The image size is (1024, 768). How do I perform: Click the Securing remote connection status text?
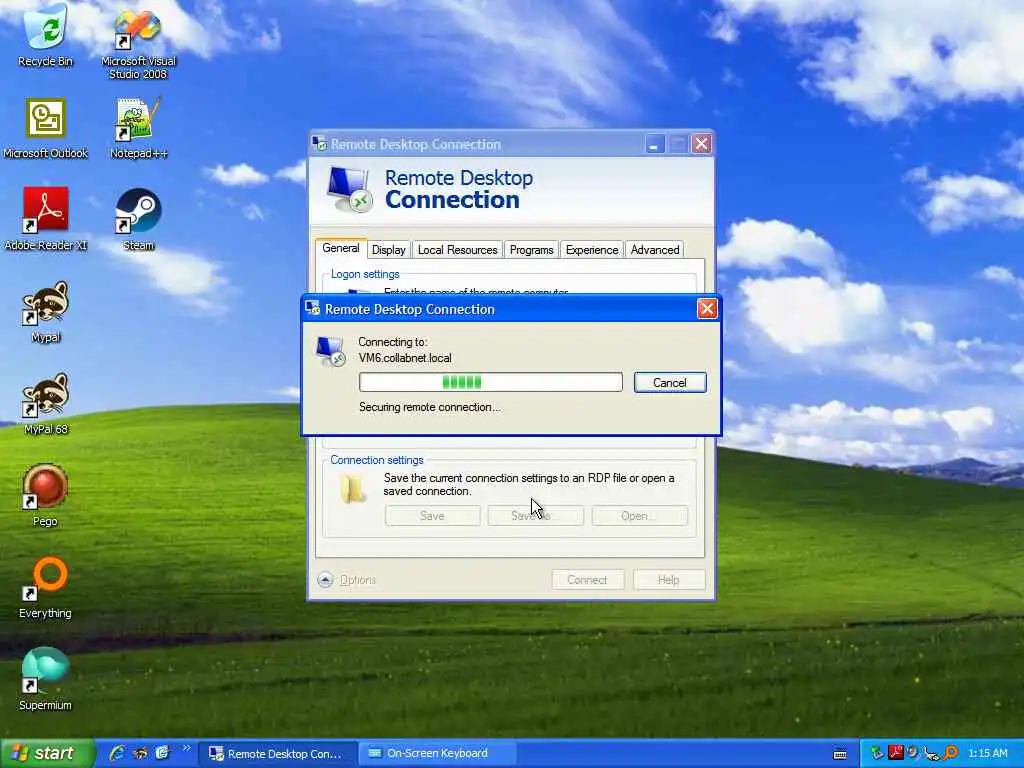[x=430, y=407]
